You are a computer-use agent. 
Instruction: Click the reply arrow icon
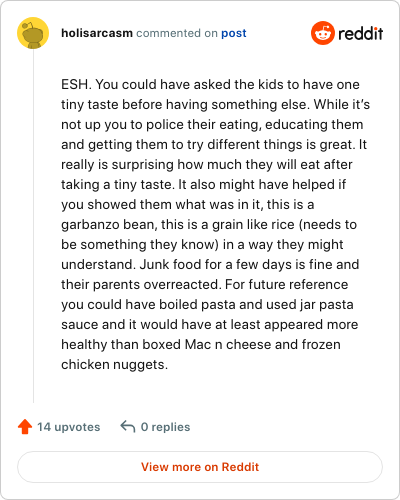pos(128,426)
